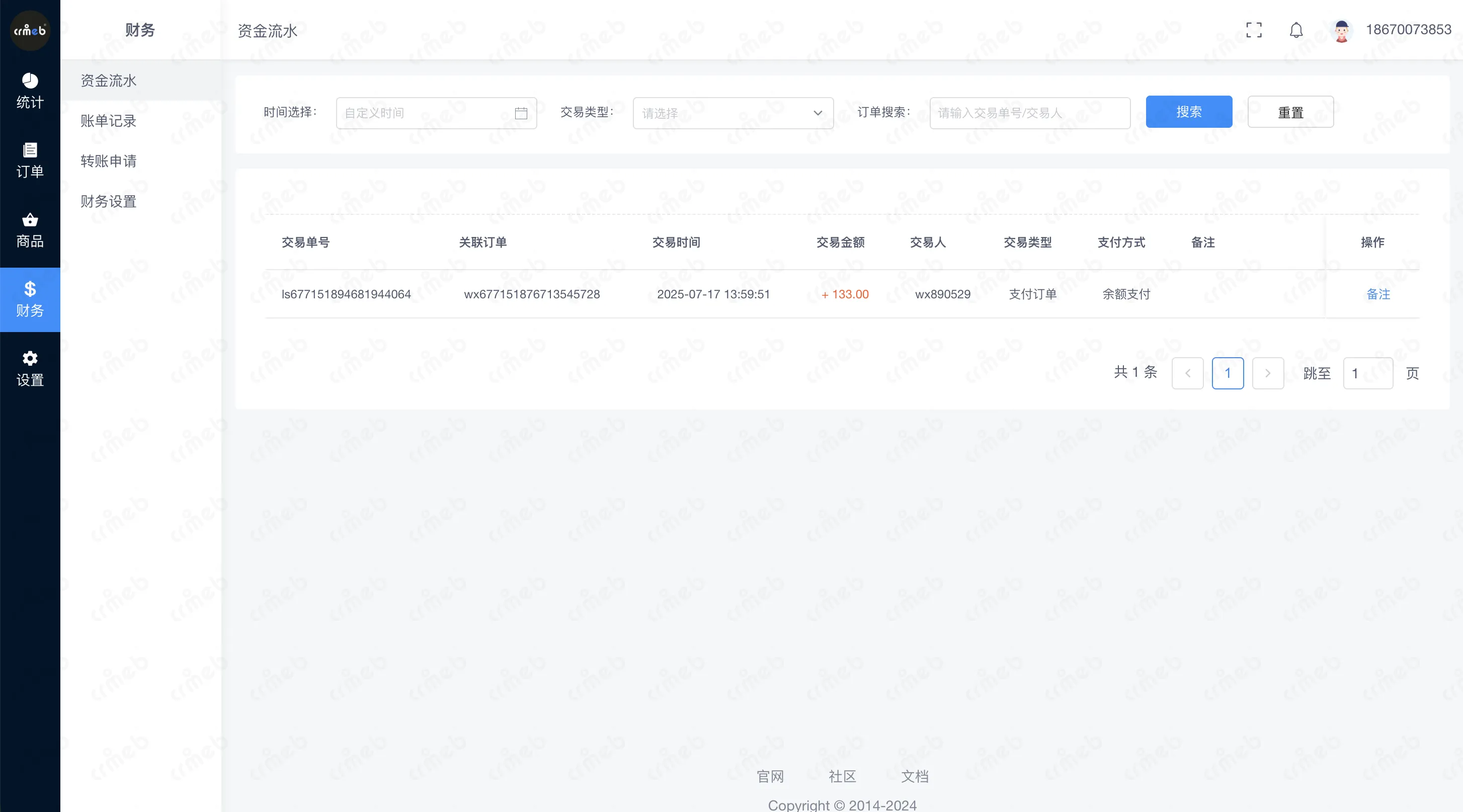Click transaction time 2025-07-17 13:59:51
Screen dimensions: 1463x812
point(713,294)
